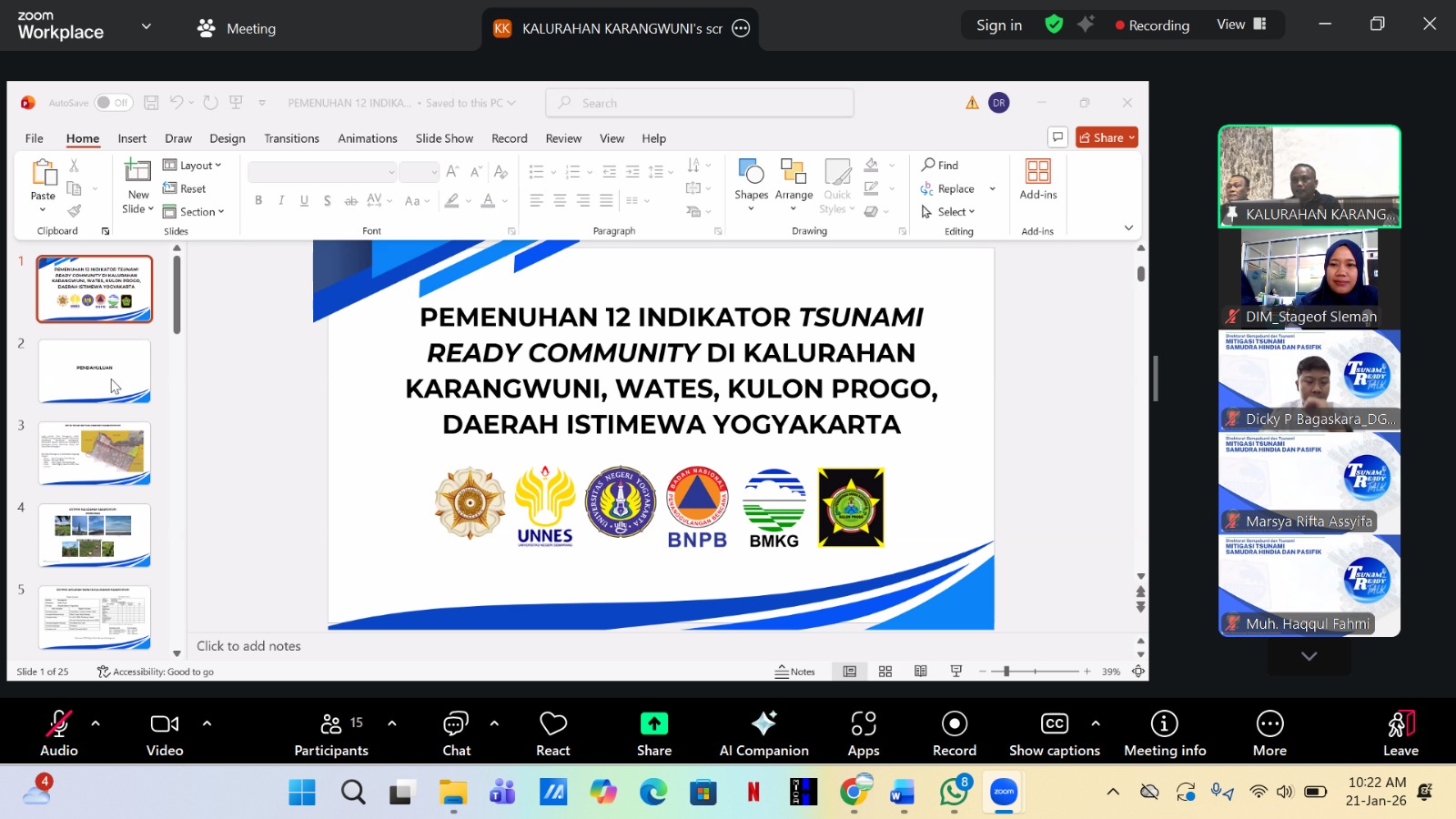This screenshot has width=1456, height=819.
Task: Click the gallery panel resize handle
Action: pos(1156,379)
